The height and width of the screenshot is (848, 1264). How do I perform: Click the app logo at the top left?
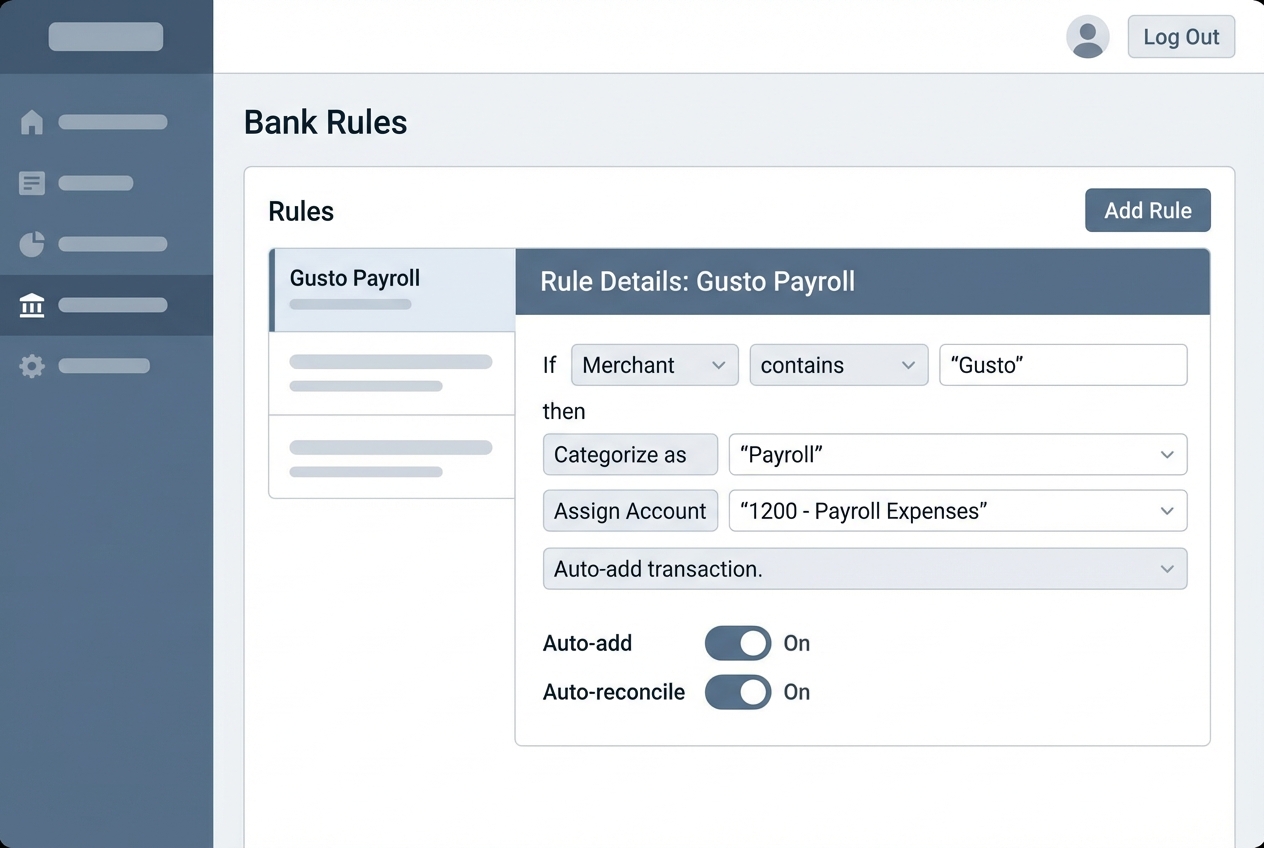(106, 36)
